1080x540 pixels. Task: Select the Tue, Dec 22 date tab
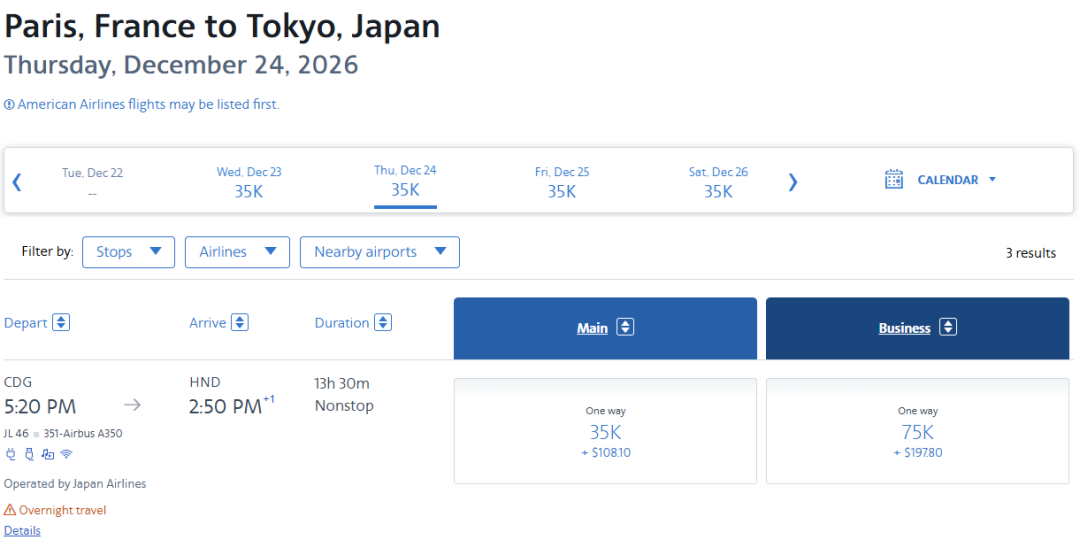(92, 182)
